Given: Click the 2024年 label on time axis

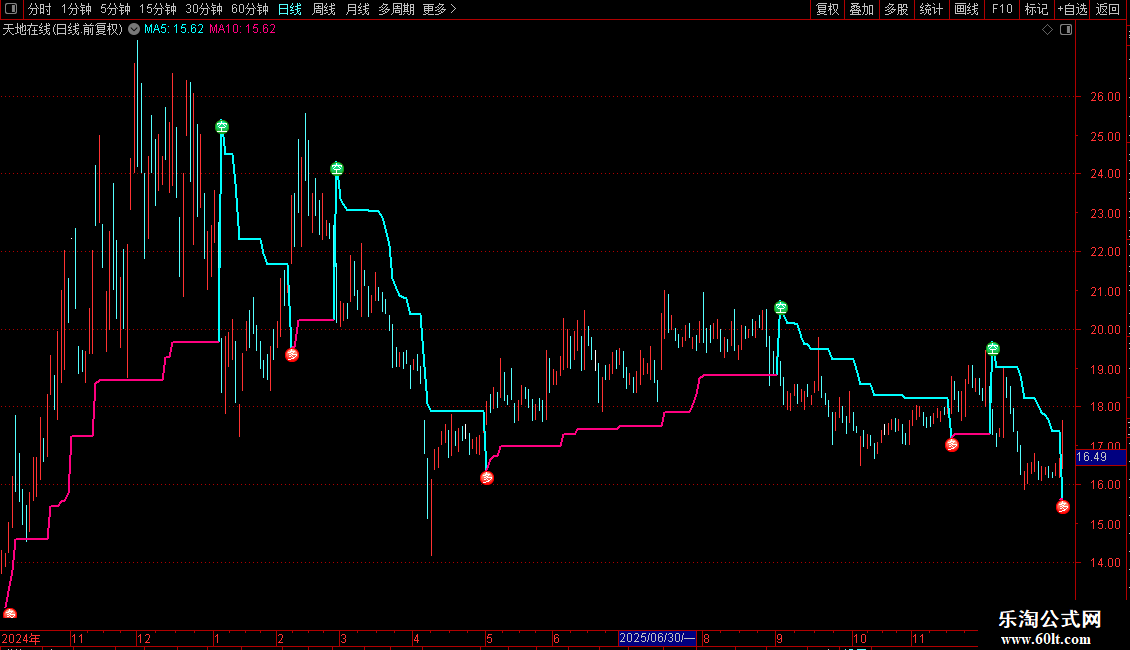Looking at the screenshot, I should coord(21,638).
